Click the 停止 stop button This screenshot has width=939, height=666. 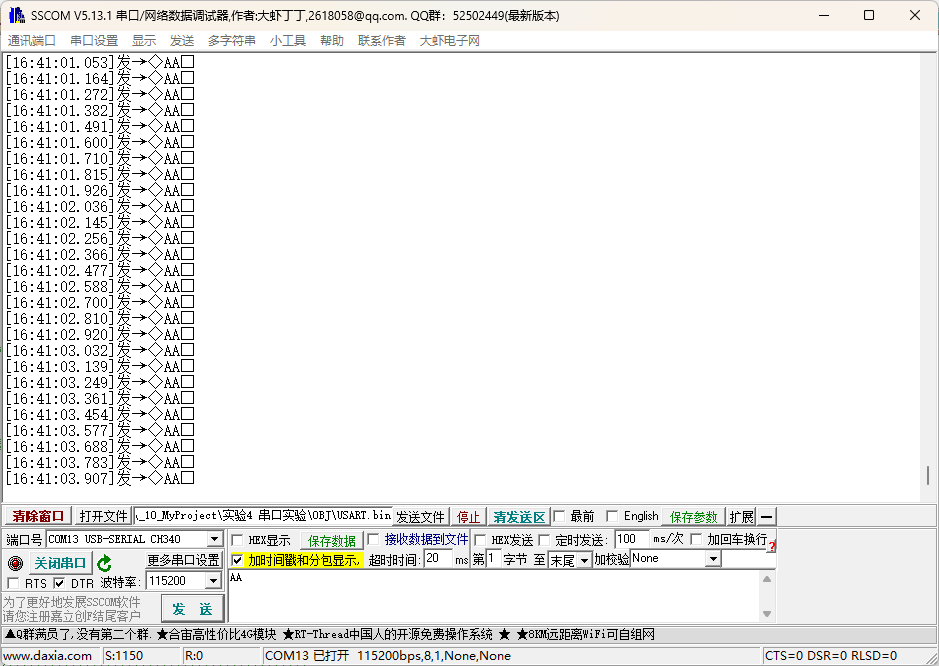(468, 516)
